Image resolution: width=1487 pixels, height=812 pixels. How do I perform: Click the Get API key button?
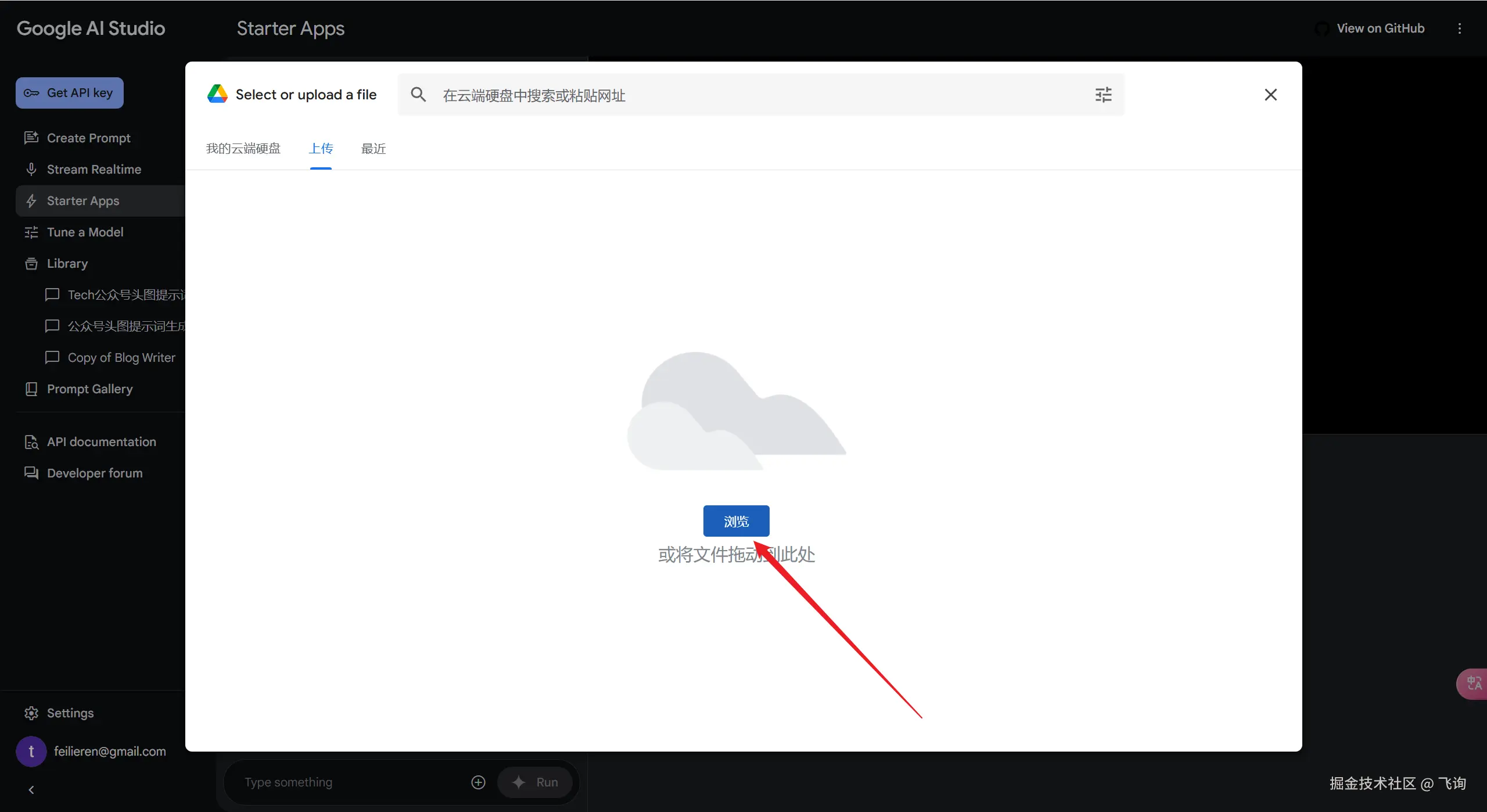tap(70, 93)
